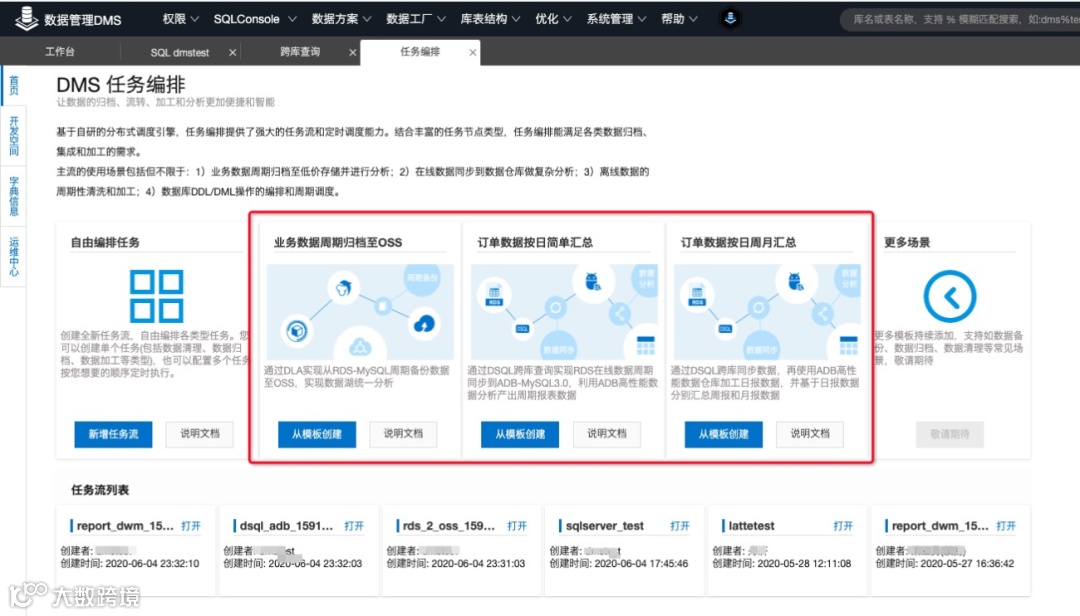
Task: Open the user avatar icon in header
Action: pyautogui.click(x=730, y=19)
